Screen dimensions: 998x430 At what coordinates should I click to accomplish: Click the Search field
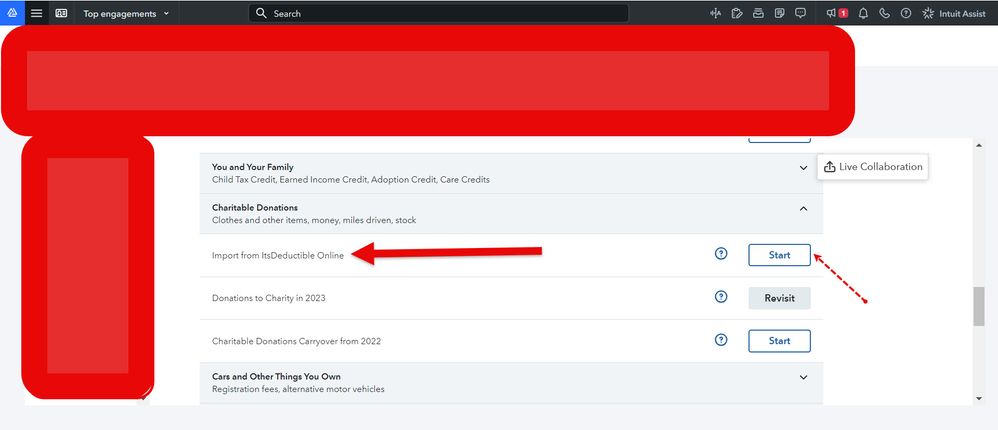[439, 13]
